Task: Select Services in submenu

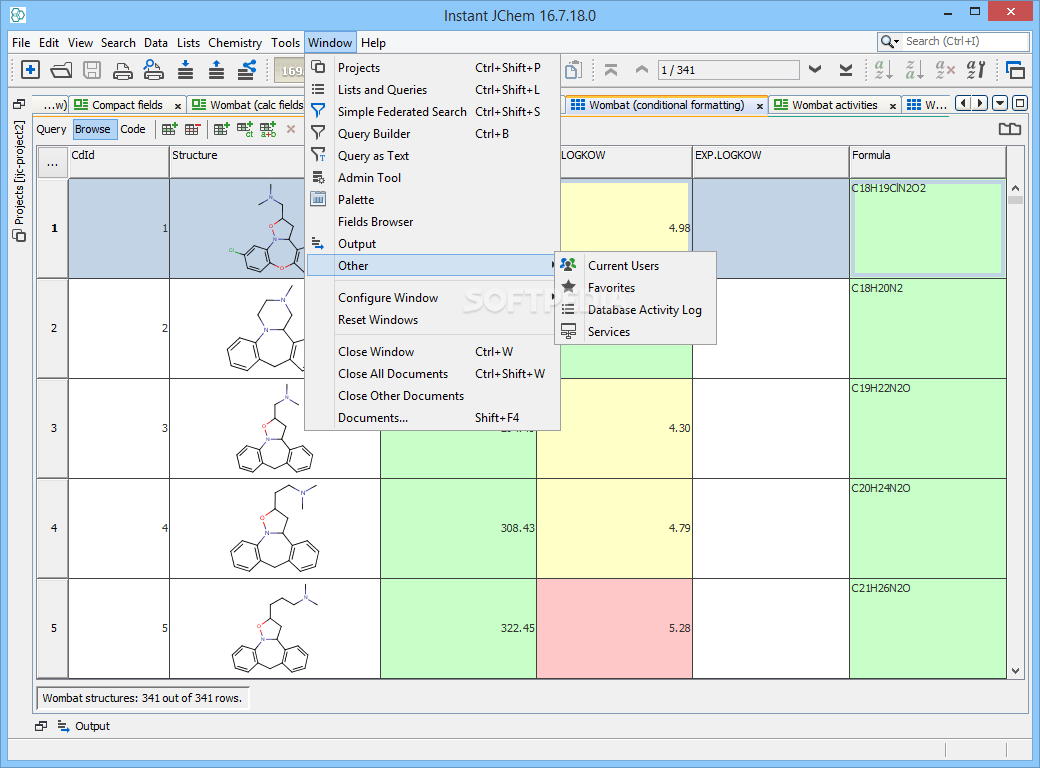Action: 635,332
